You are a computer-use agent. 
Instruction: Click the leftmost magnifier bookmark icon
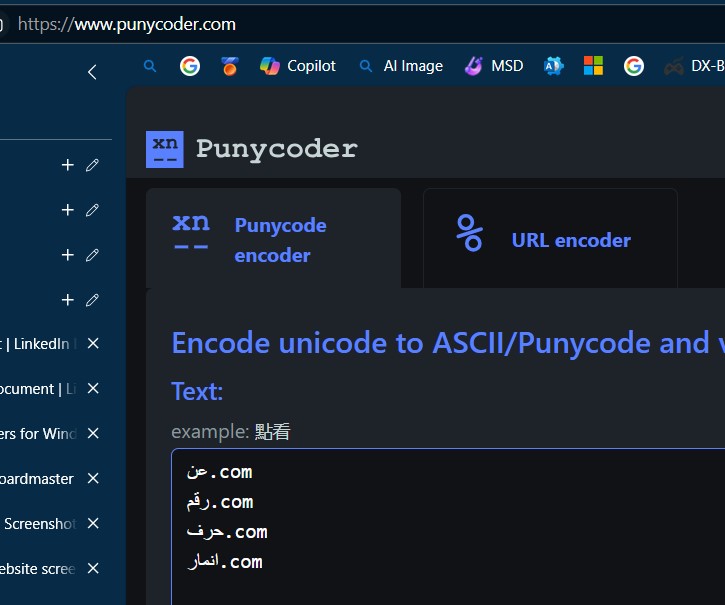[151, 66]
